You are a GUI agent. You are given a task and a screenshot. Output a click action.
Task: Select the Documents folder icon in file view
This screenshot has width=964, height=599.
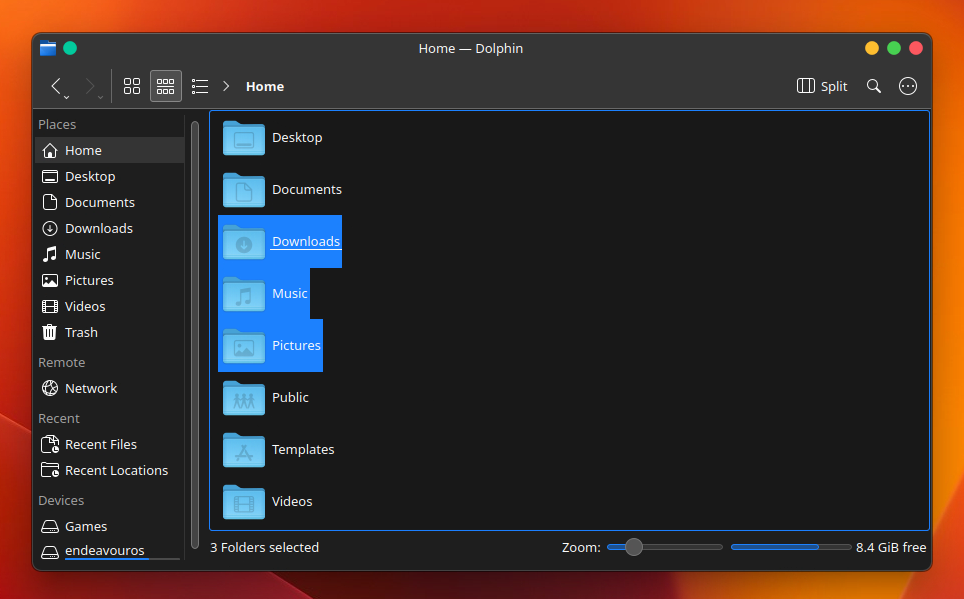click(x=243, y=189)
